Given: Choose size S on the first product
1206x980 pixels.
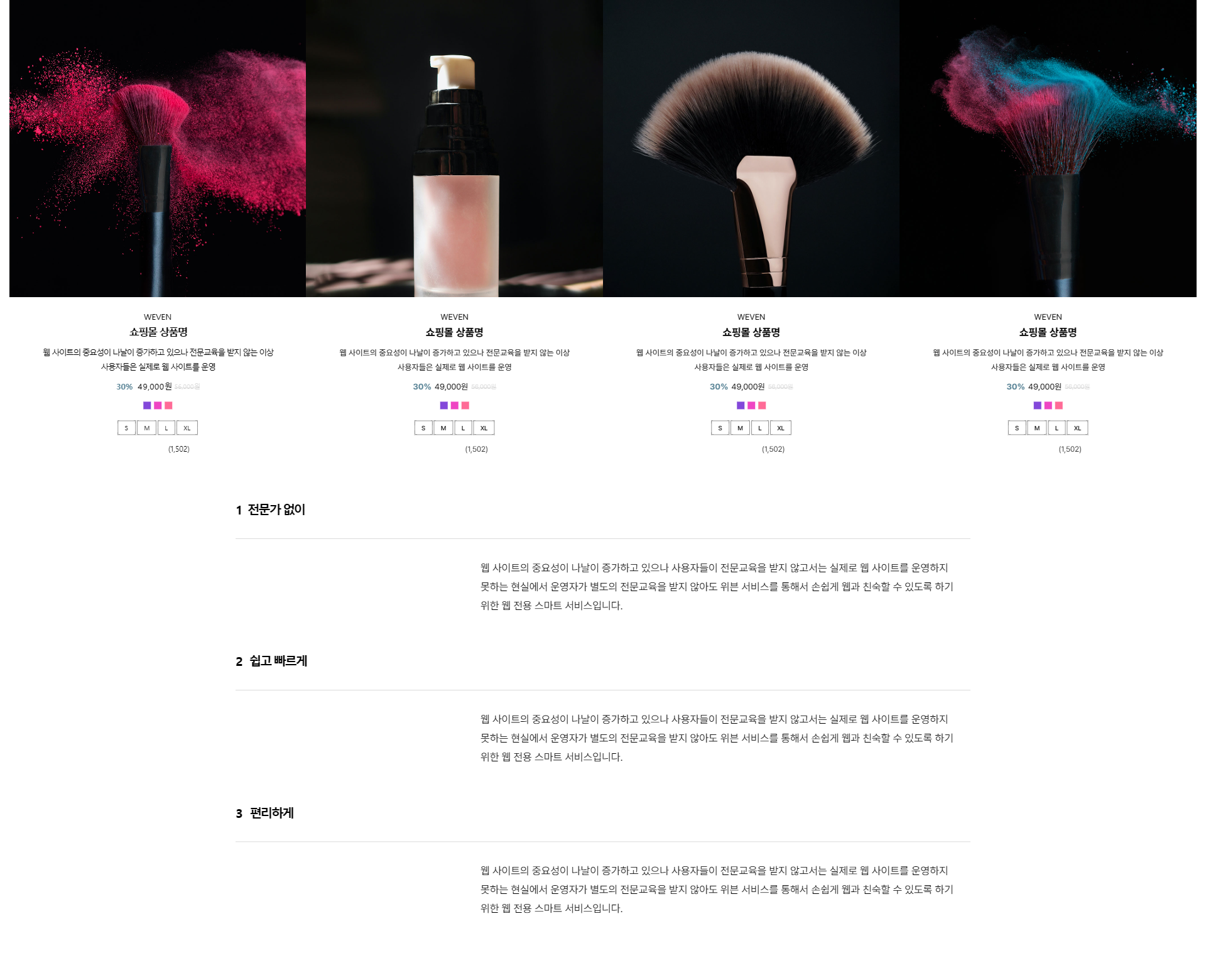Looking at the screenshot, I should (x=126, y=428).
